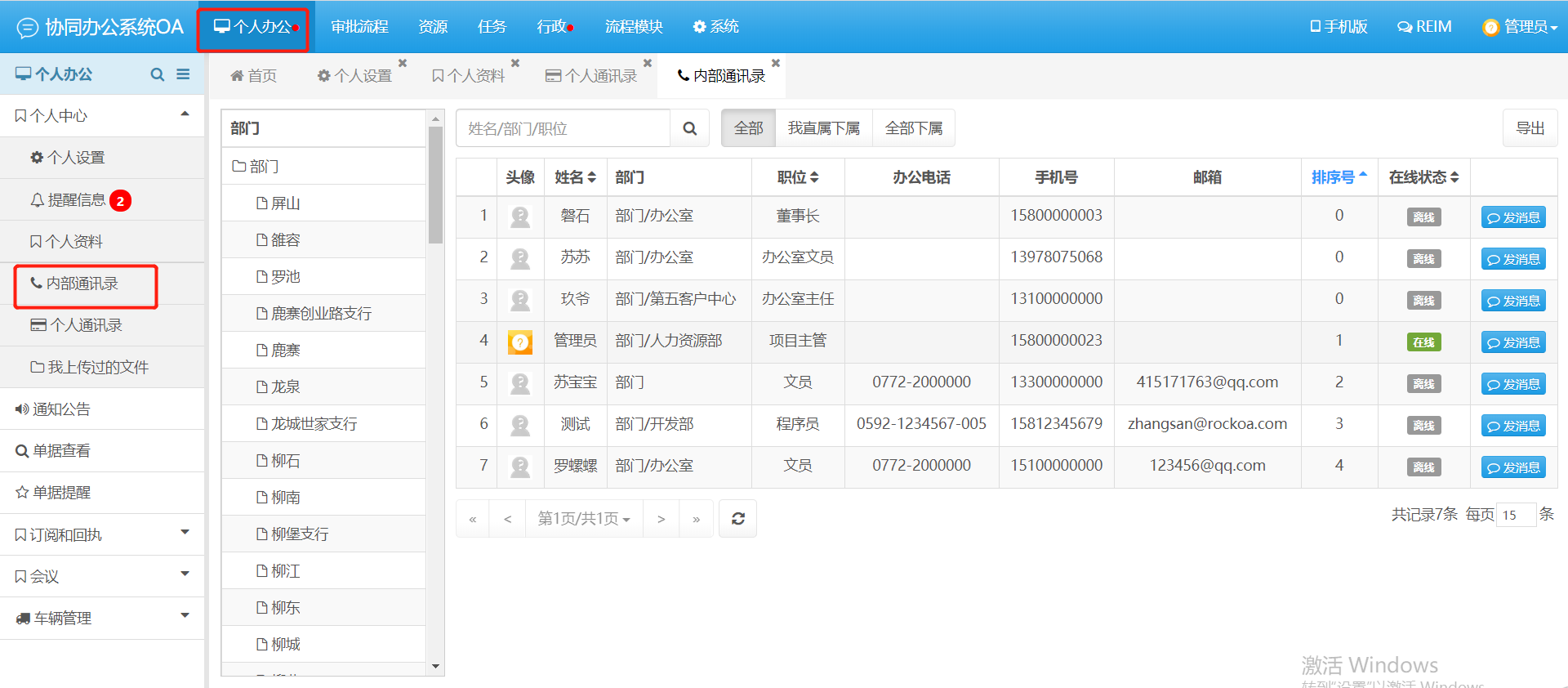Click the per-page count field showing 15
The width and height of the screenshot is (1568, 688).
tap(1516, 515)
